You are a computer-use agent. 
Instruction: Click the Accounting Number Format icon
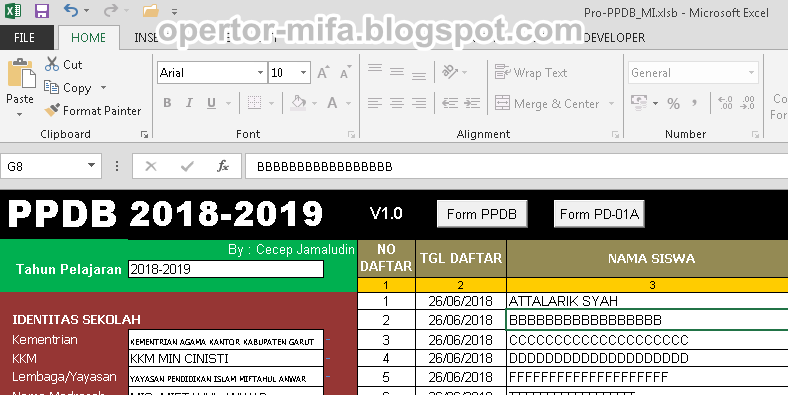(x=639, y=103)
